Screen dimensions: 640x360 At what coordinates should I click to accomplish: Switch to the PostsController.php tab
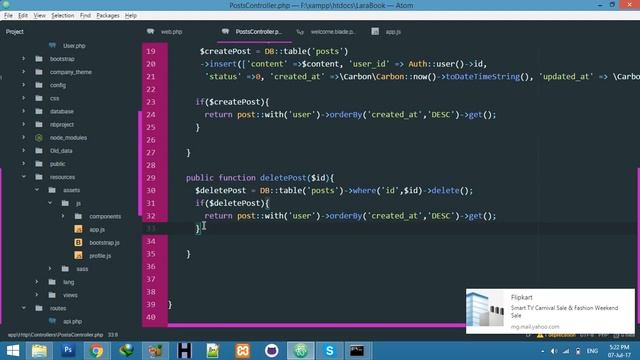(258, 32)
